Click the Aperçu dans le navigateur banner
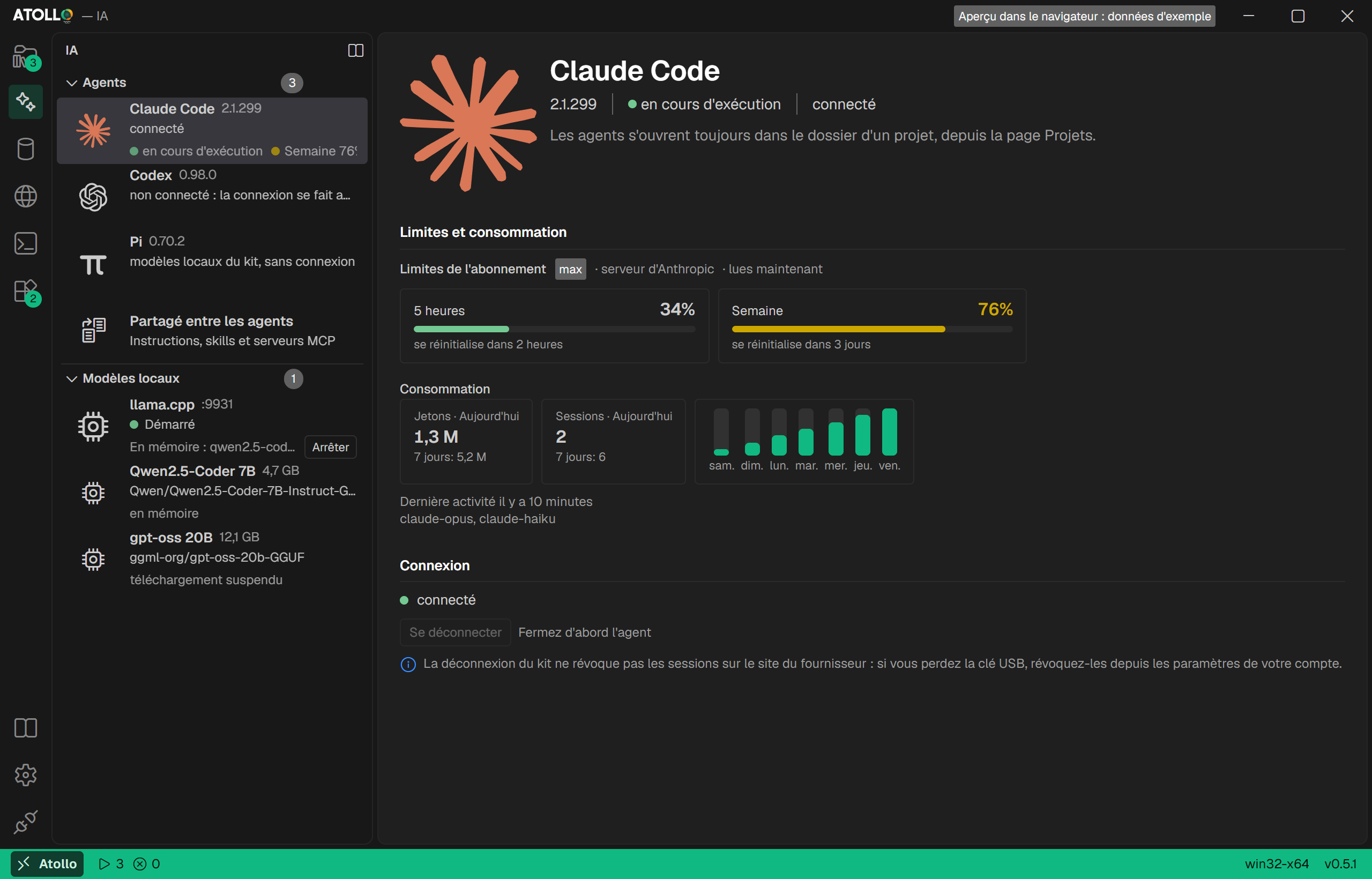Image resolution: width=1372 pixels, height=879 pixels. [x=1084, y=16]
